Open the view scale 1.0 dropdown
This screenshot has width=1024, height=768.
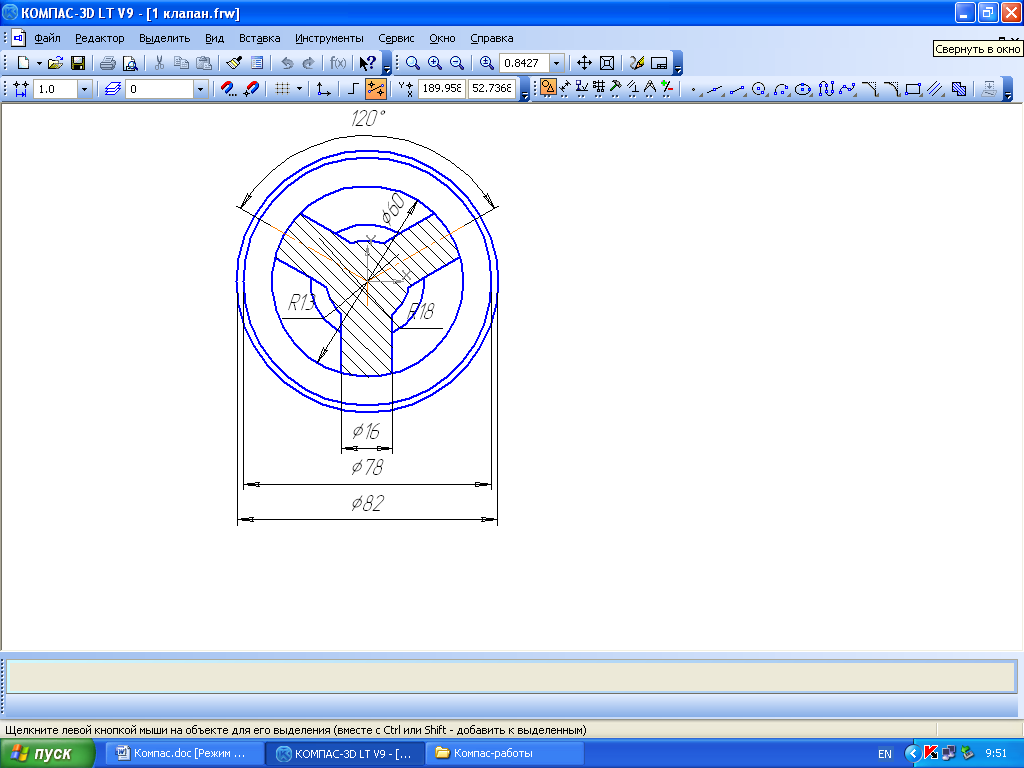[x=84, y=89]
